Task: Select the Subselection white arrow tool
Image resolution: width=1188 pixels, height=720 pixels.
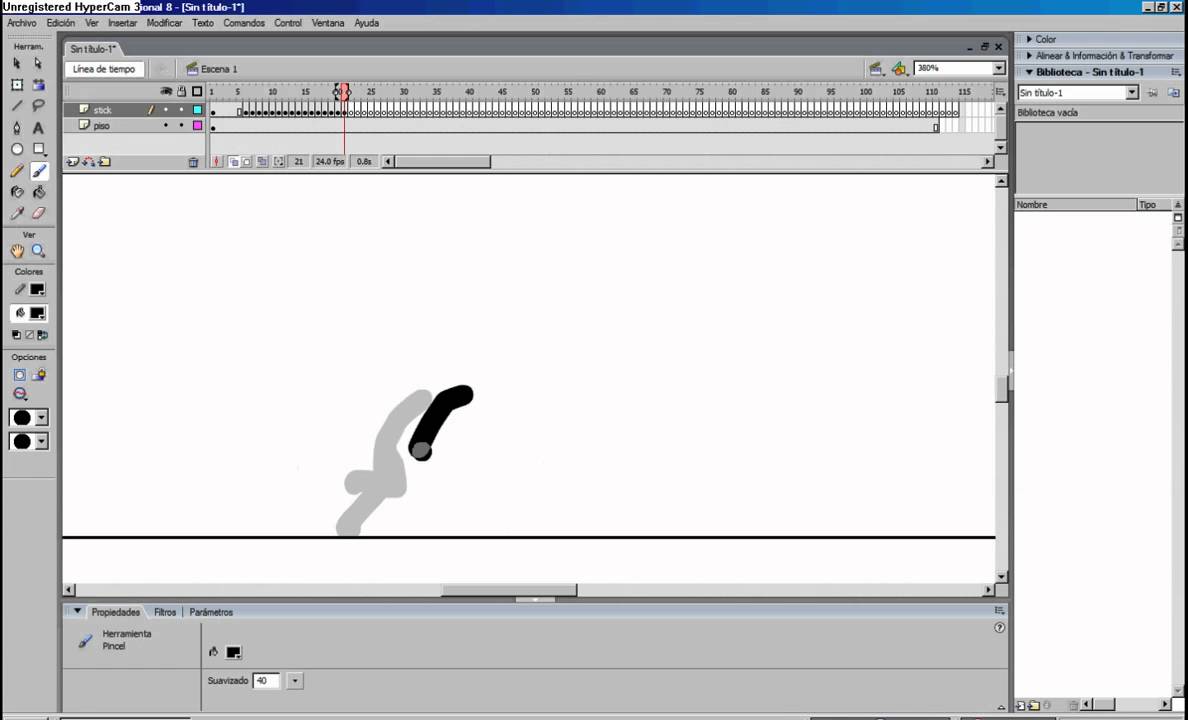Action: pos(38,64)
